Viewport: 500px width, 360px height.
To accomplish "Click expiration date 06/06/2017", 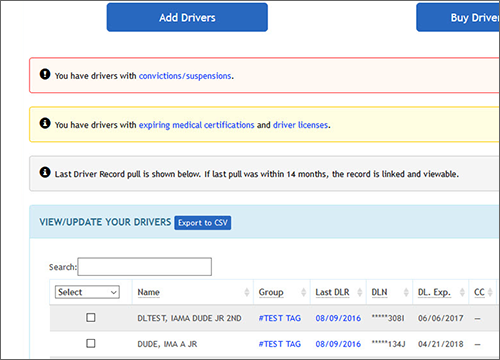I will (x=441, y=318).
